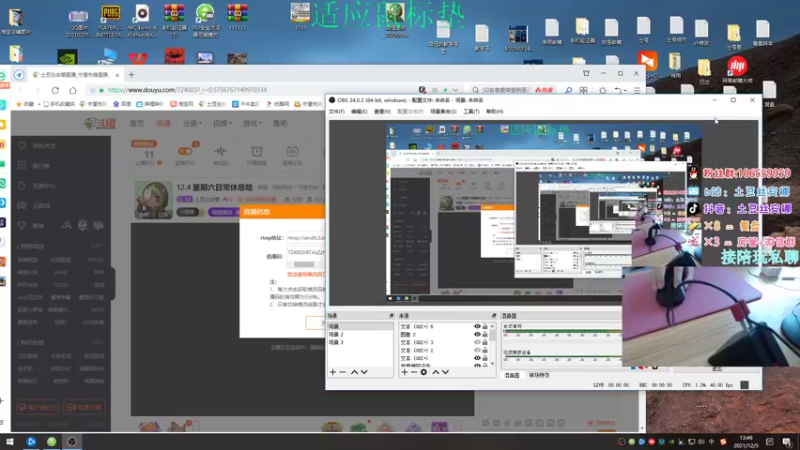Open the browser main menu icon
The image size is (800, 450).
click(x=637, y=90)
